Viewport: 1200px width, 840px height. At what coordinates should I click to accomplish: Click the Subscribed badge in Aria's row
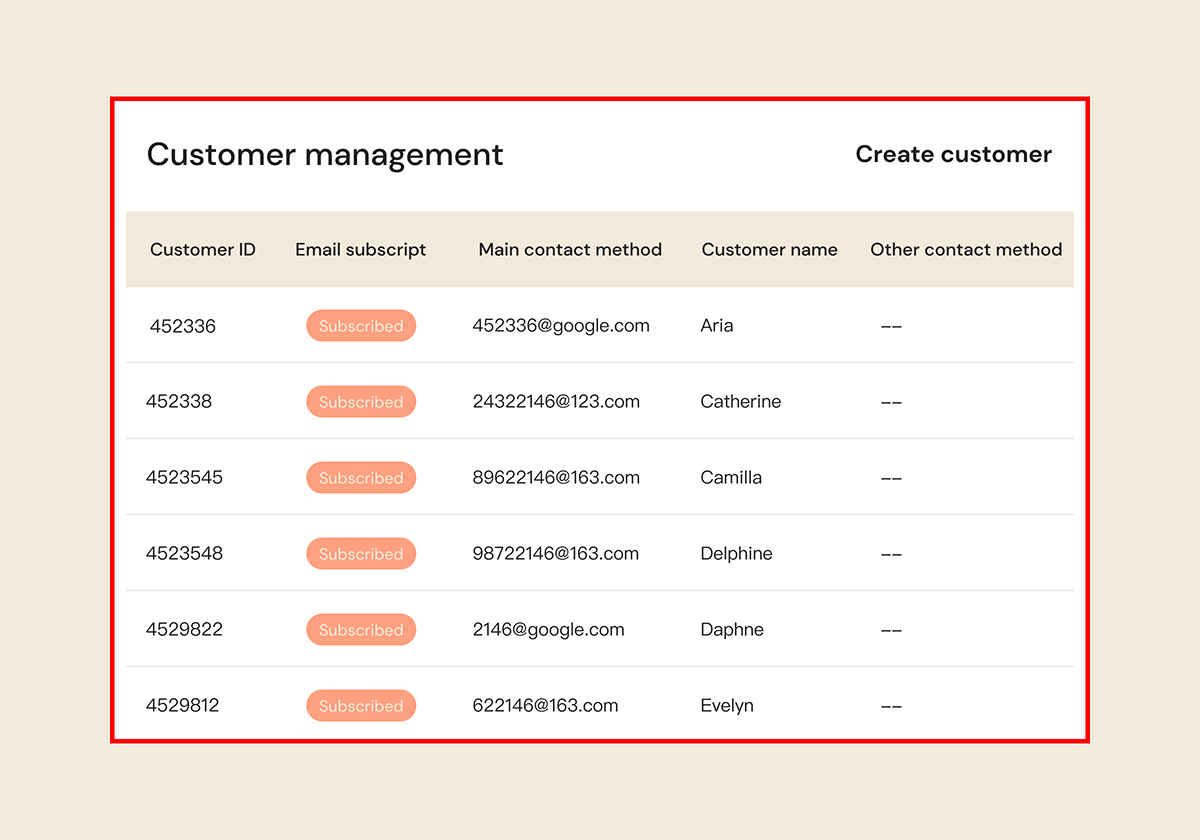pos(361,326)
